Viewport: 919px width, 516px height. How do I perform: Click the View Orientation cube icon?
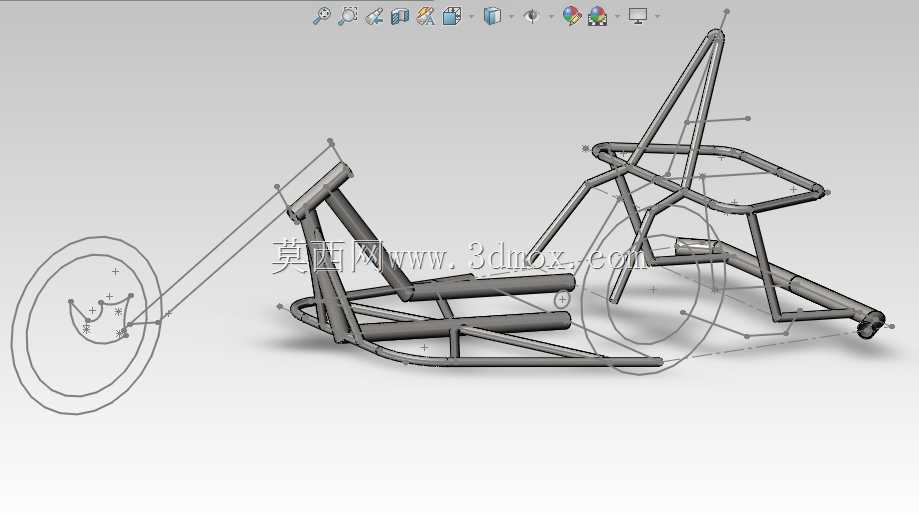click(x=451, y=16)
